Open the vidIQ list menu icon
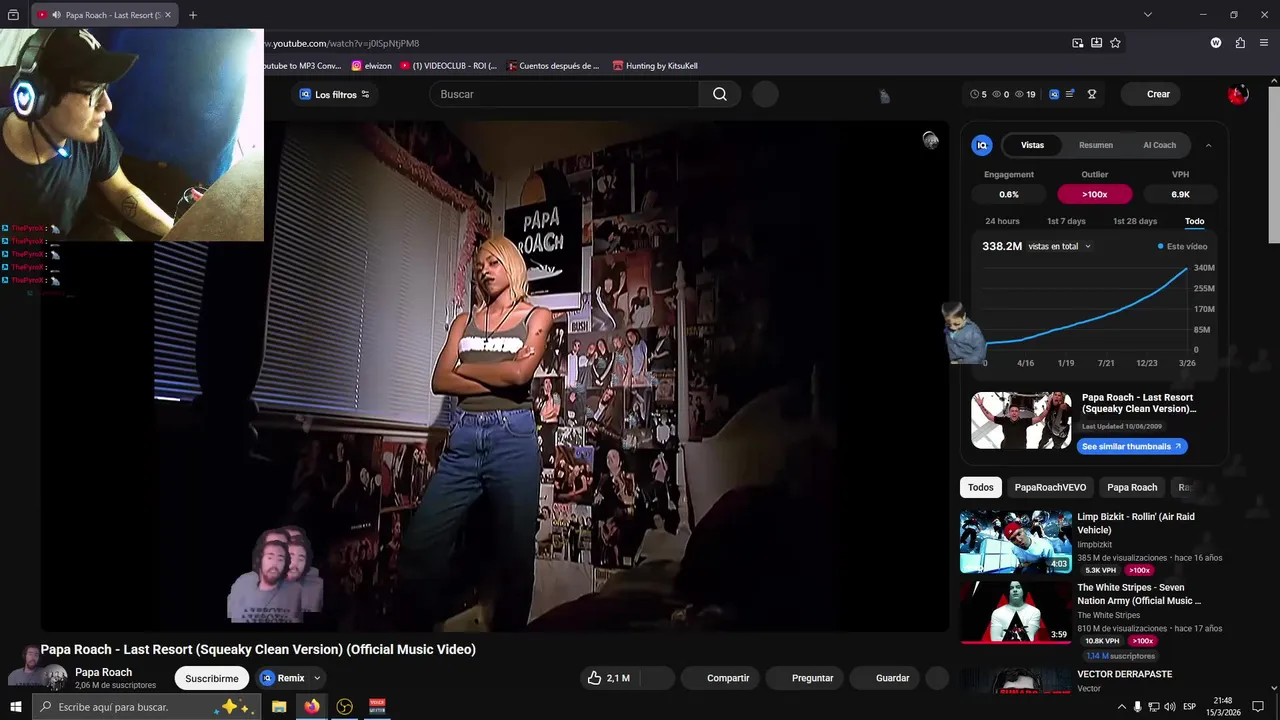1280x720 pixels. coord(1070,94)
